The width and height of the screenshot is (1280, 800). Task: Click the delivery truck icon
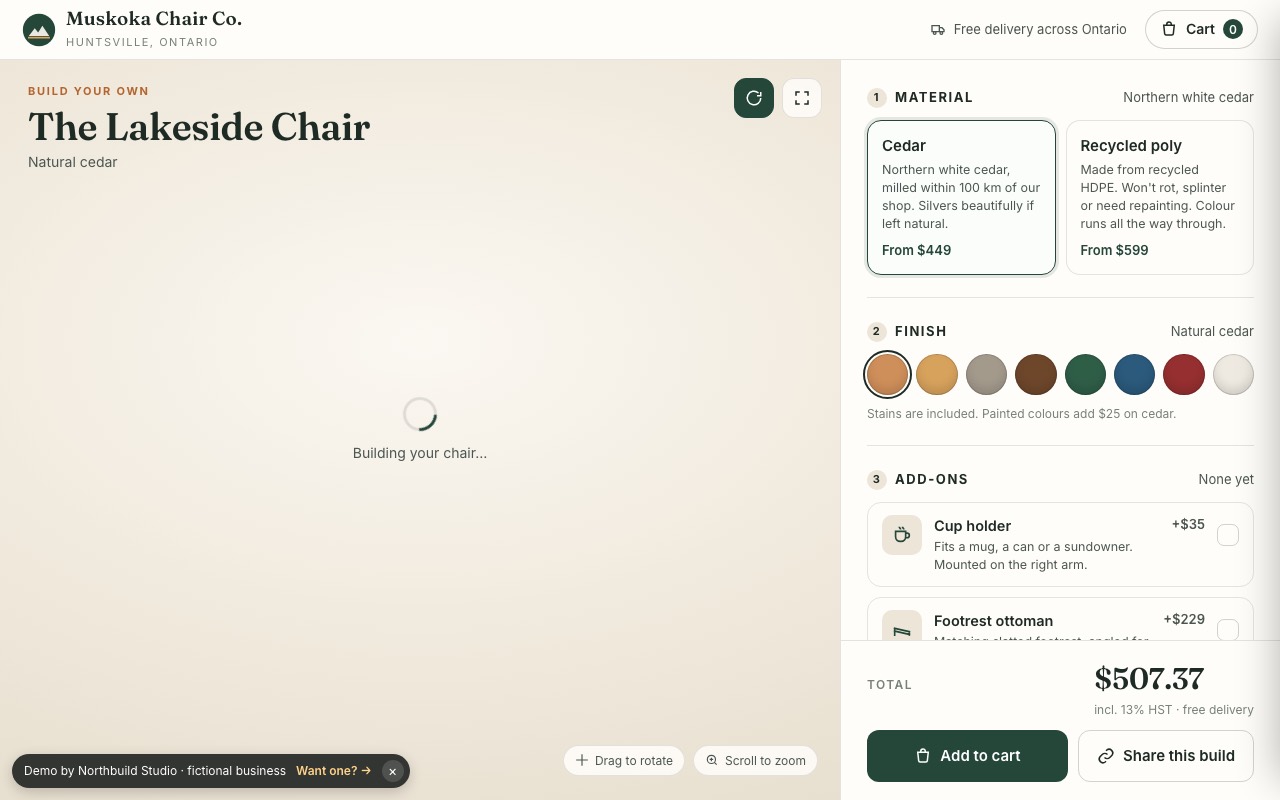tap(938, 30)
